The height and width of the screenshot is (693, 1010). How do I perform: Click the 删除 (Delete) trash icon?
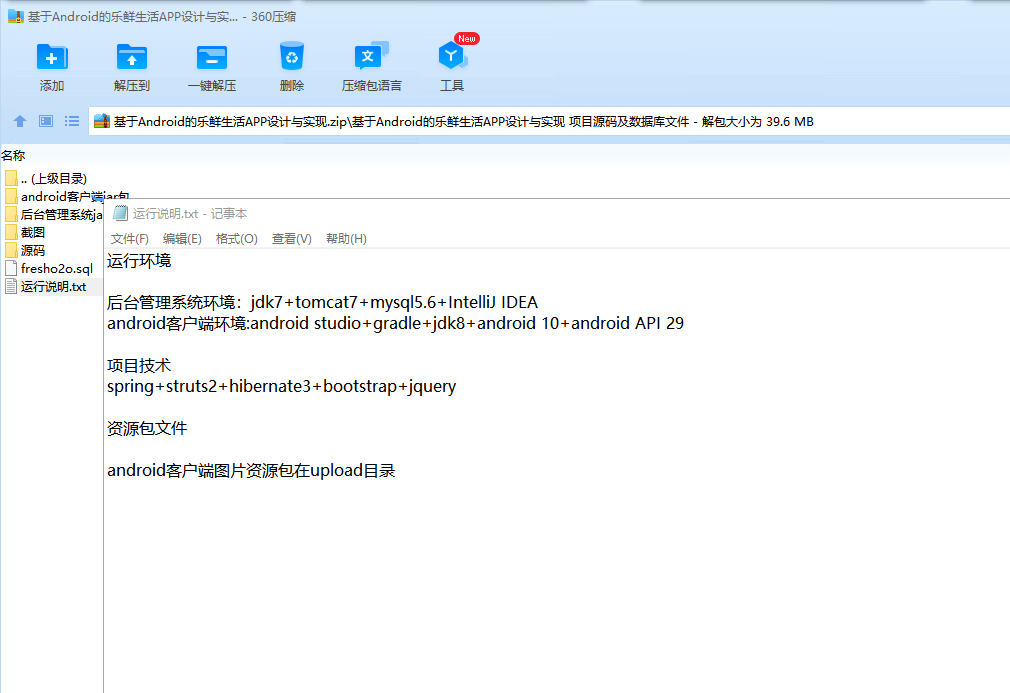(x=292, y=57)
